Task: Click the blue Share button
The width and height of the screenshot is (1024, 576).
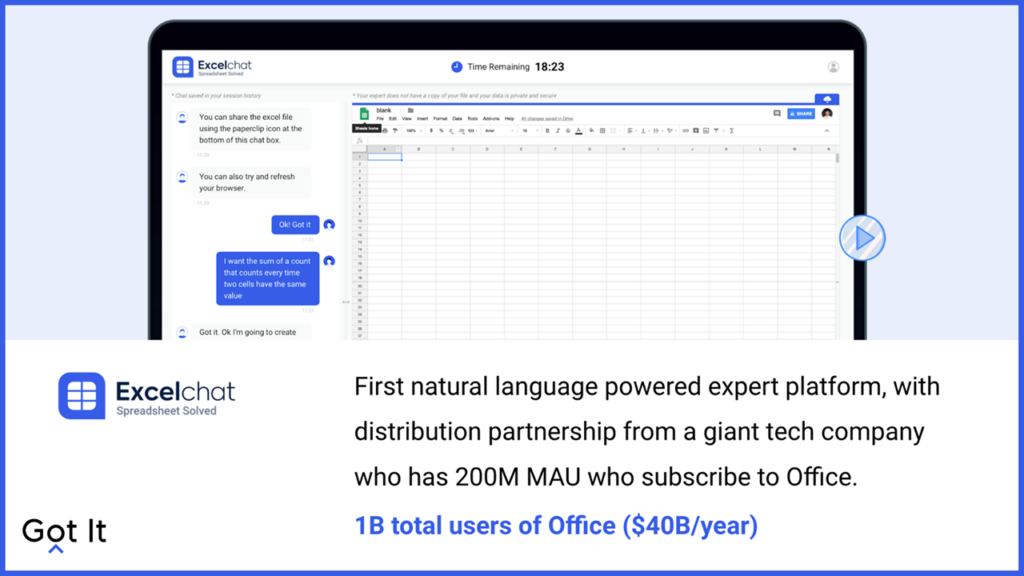Action: click(x=801, y=114)
